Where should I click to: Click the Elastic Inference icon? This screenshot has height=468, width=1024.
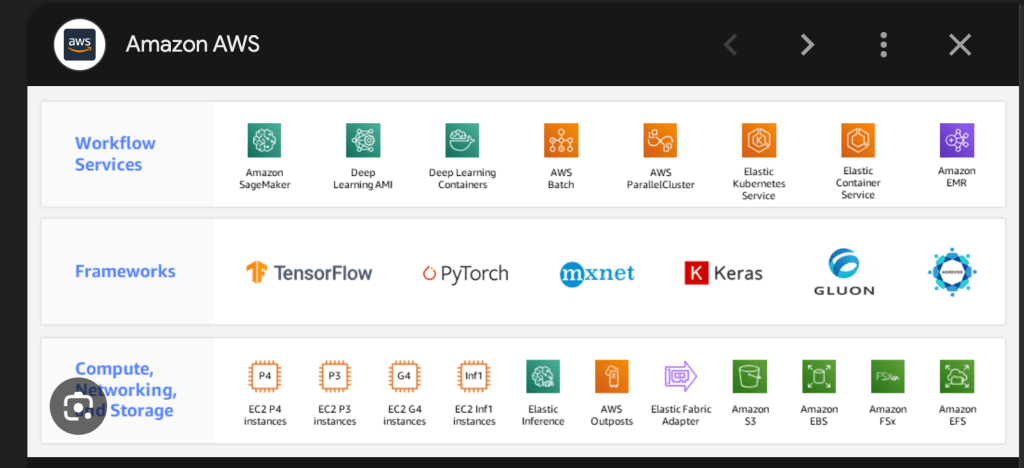(543, 377)
